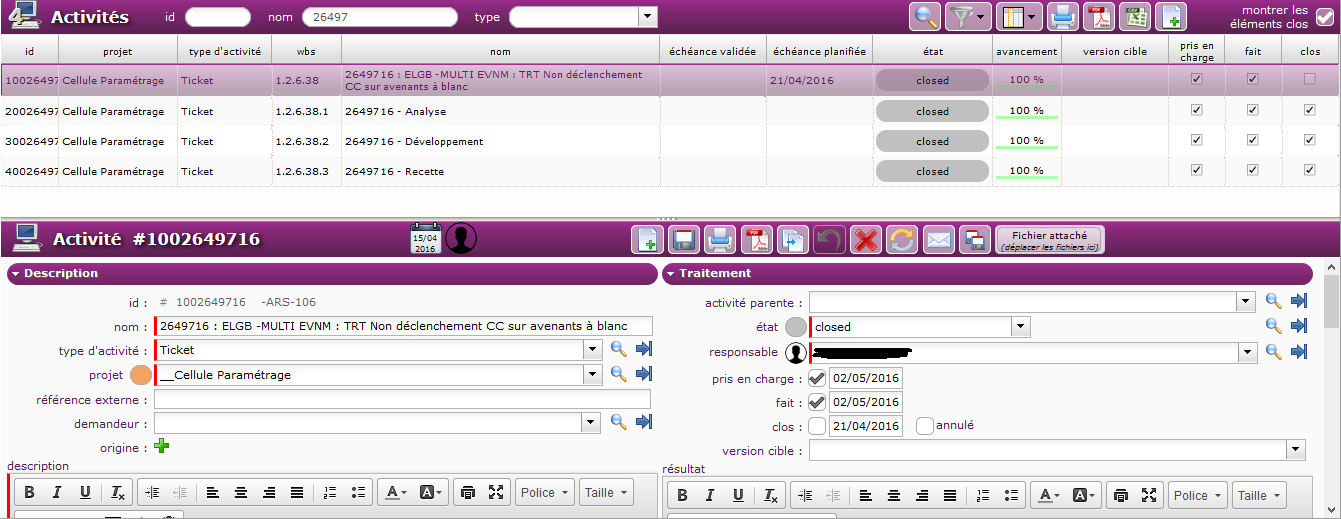Image resolution: width=1341 pixels, height=519 pixels.
Task: Click the 'Fichier attaché' button
Action: tap(1049, 240)
